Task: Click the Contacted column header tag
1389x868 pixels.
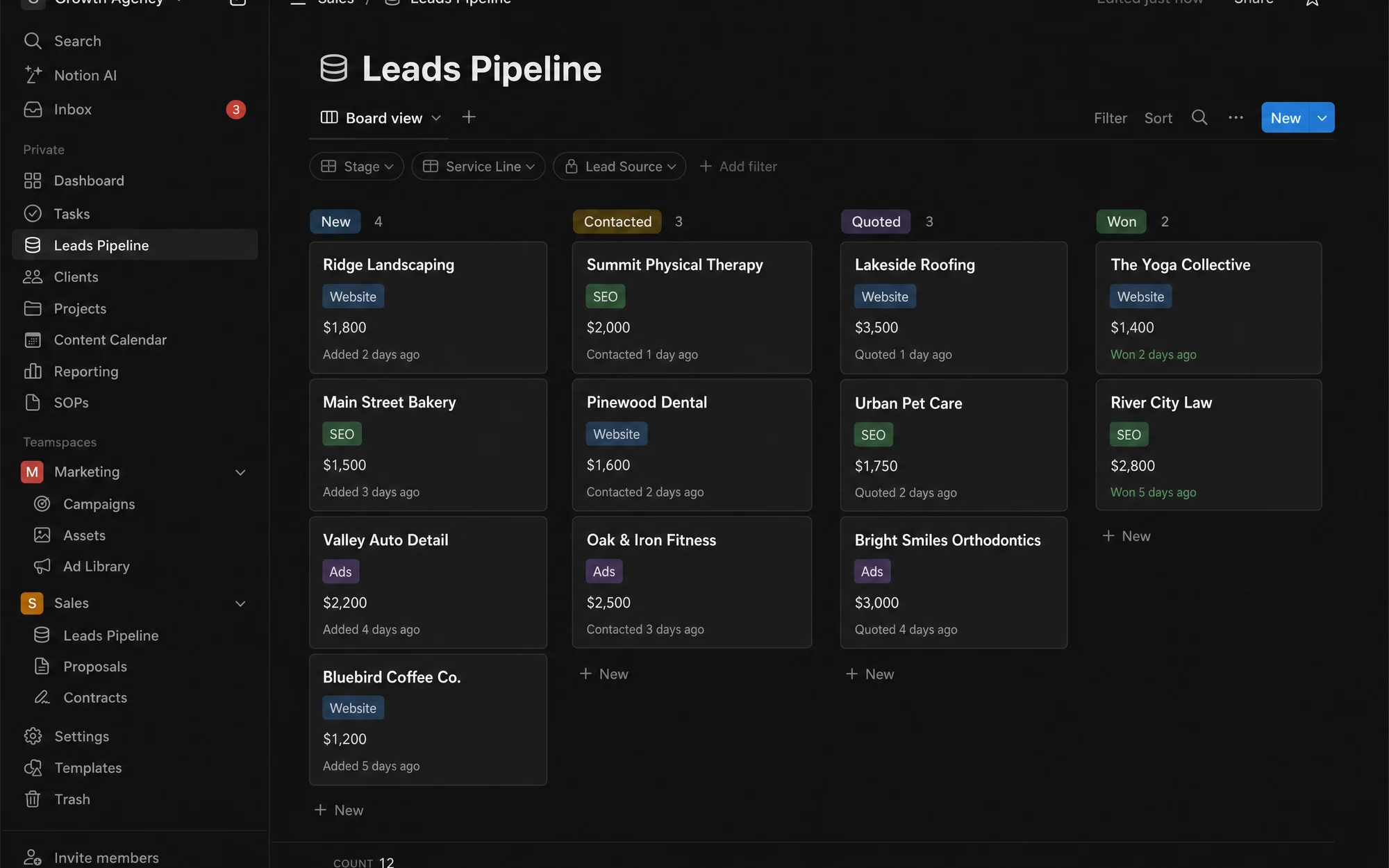Action: pos(617,222)
